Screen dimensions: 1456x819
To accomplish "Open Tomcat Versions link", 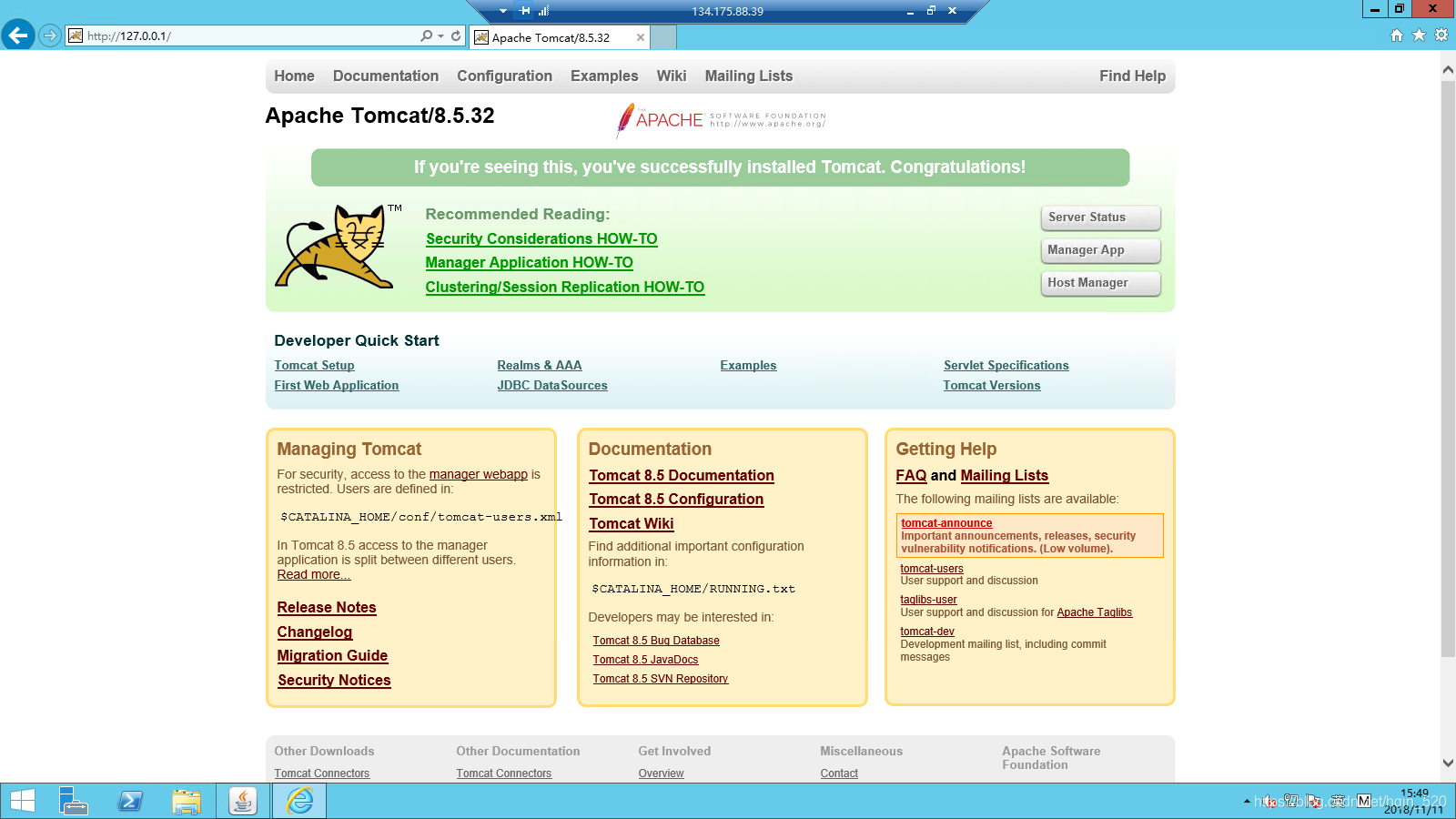I will coord(991,386).
